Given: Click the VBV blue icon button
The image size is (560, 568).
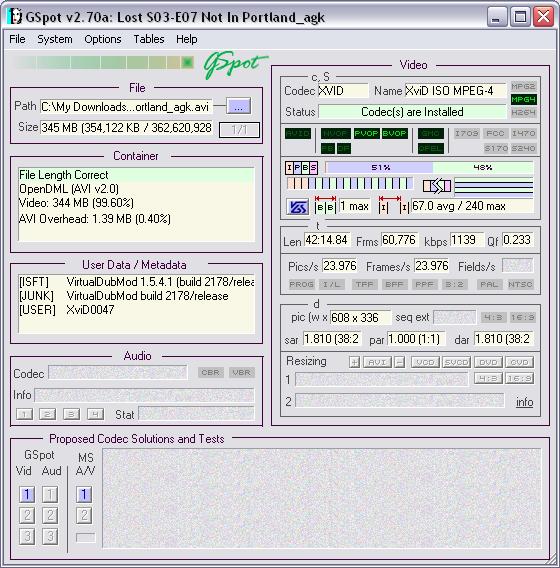Looking at the screenshot, I should pos(297,207).
